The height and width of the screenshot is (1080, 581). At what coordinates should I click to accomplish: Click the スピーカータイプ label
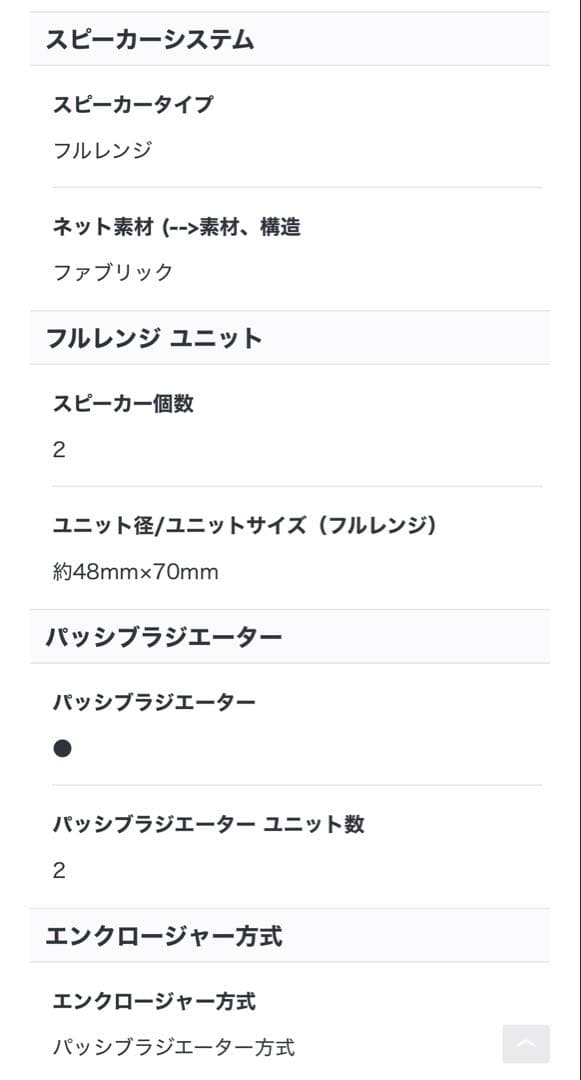(130, 103)
